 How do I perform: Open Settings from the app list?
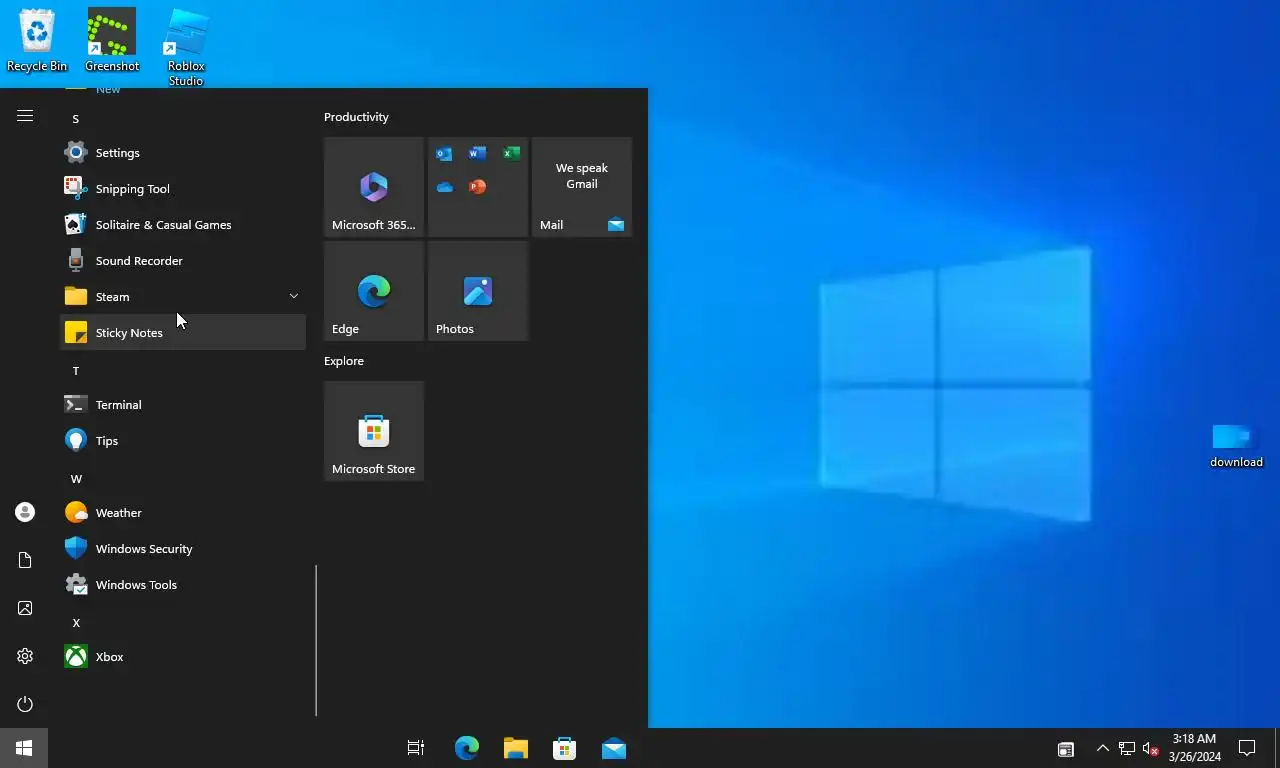coord(183,153)
